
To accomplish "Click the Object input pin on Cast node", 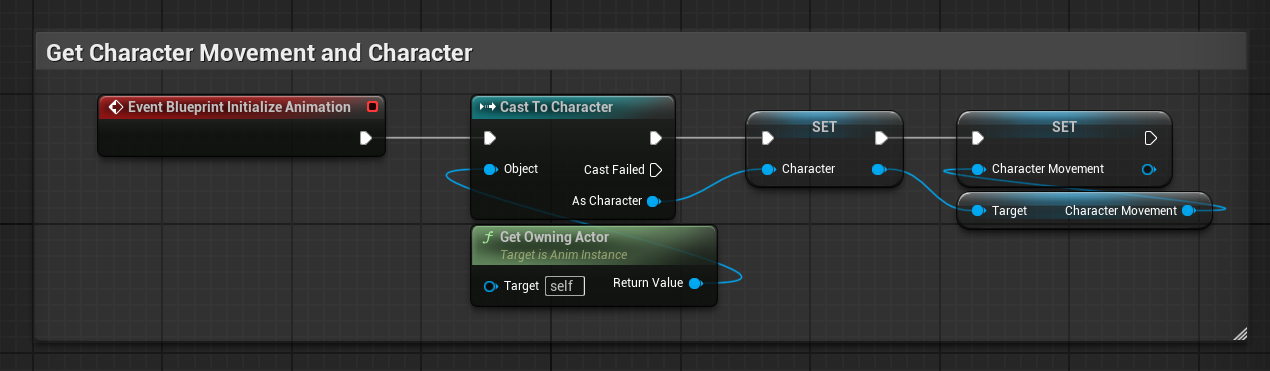I will pos(490,169).
